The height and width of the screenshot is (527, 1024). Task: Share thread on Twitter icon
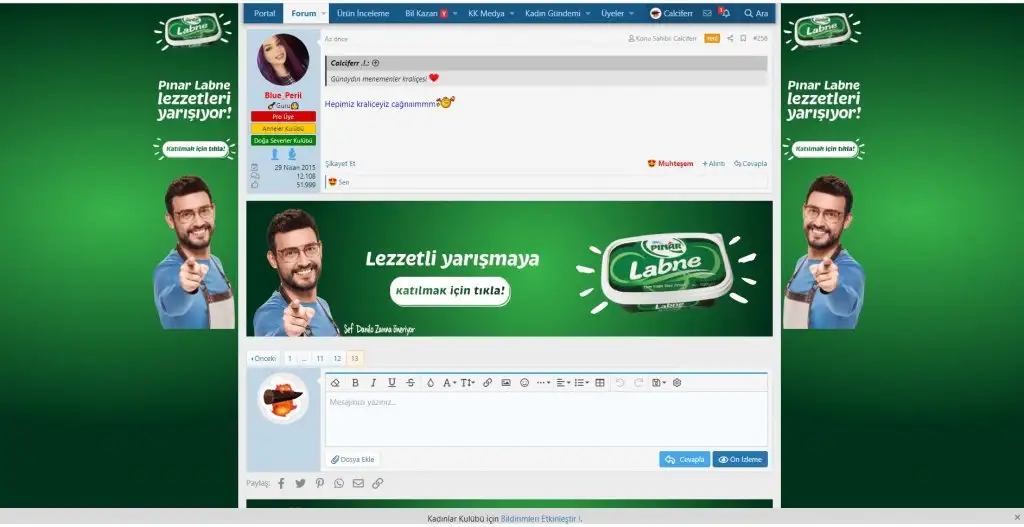[300, 484]
